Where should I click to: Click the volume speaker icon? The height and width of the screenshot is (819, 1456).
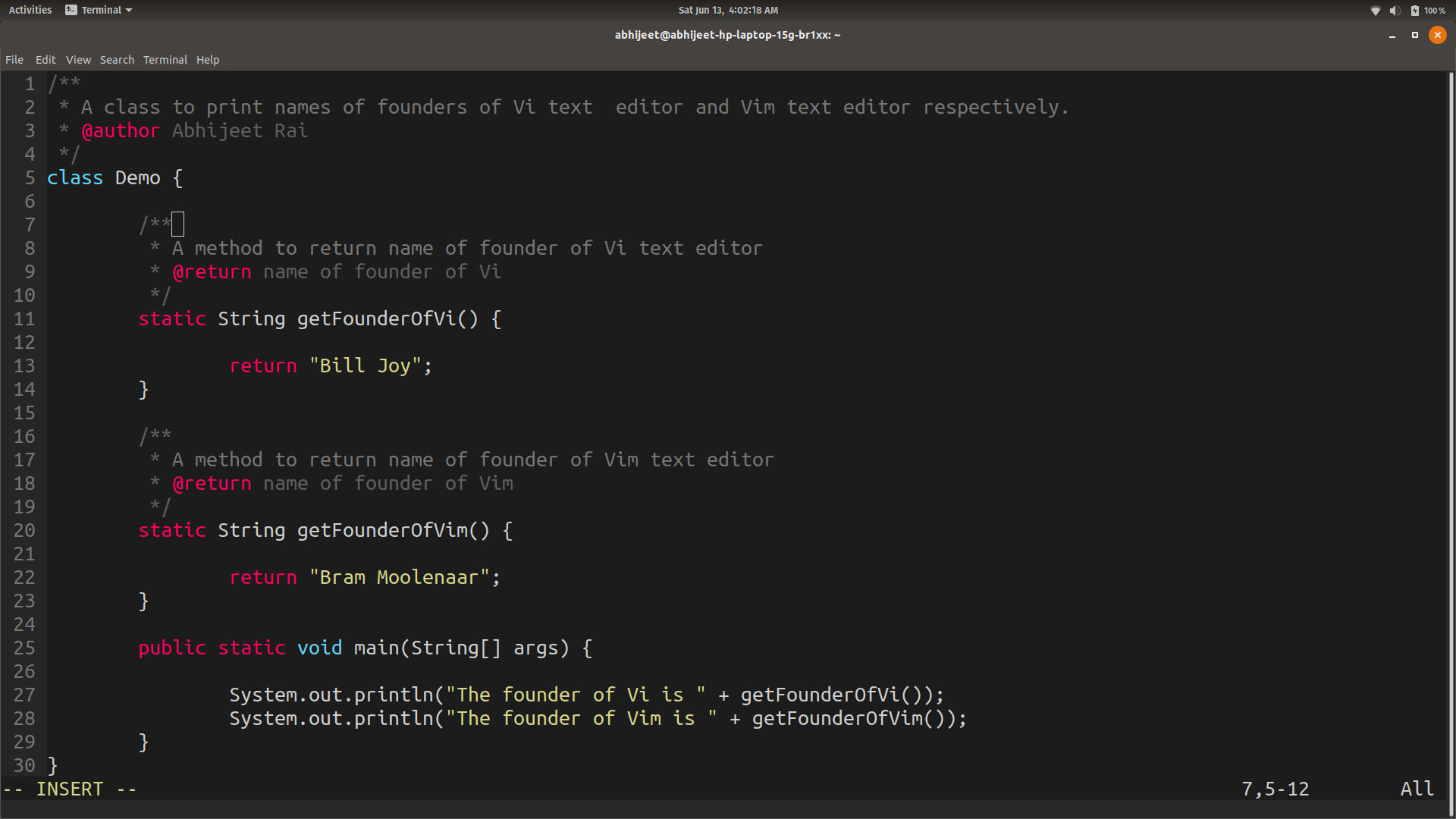pos(1395,11)
